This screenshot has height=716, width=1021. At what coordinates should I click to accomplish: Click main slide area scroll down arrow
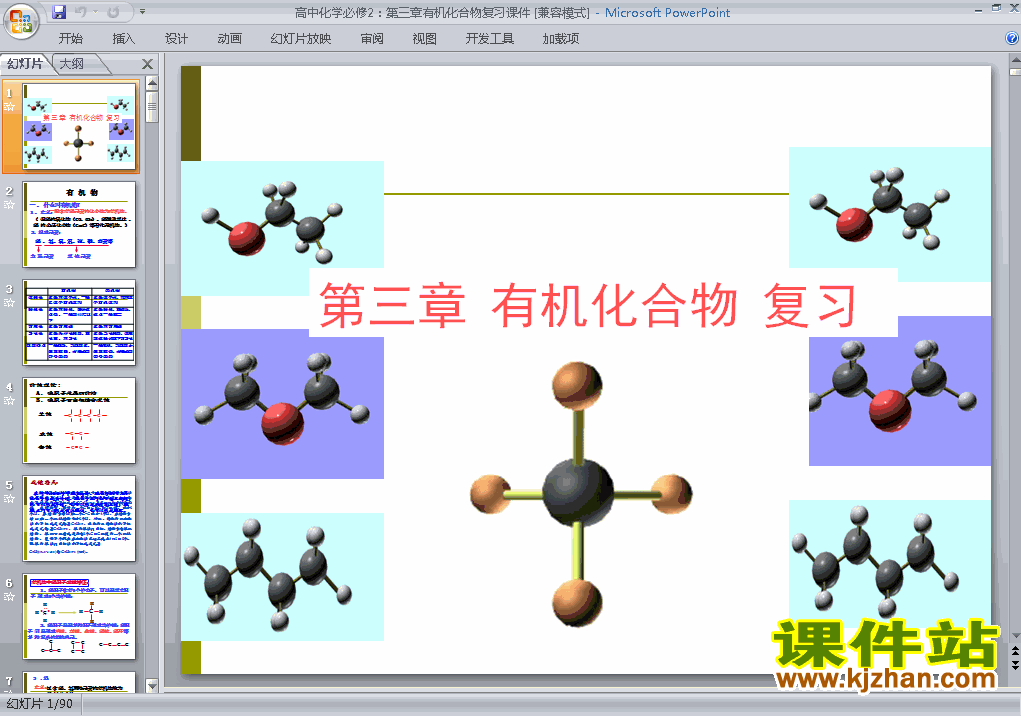[1015, 635]
